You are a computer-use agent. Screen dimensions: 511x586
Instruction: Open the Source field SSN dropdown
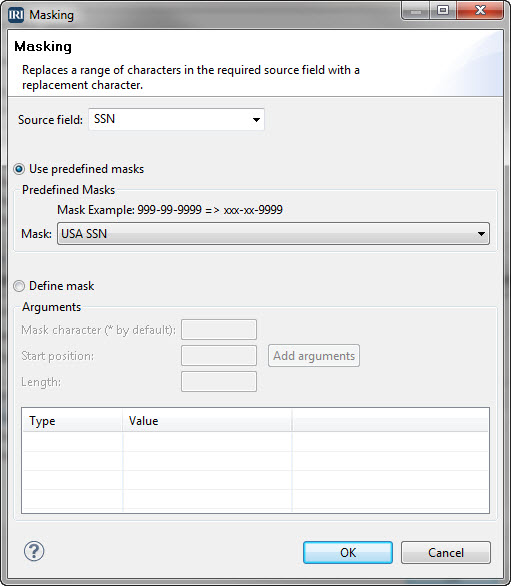point(176,120)
